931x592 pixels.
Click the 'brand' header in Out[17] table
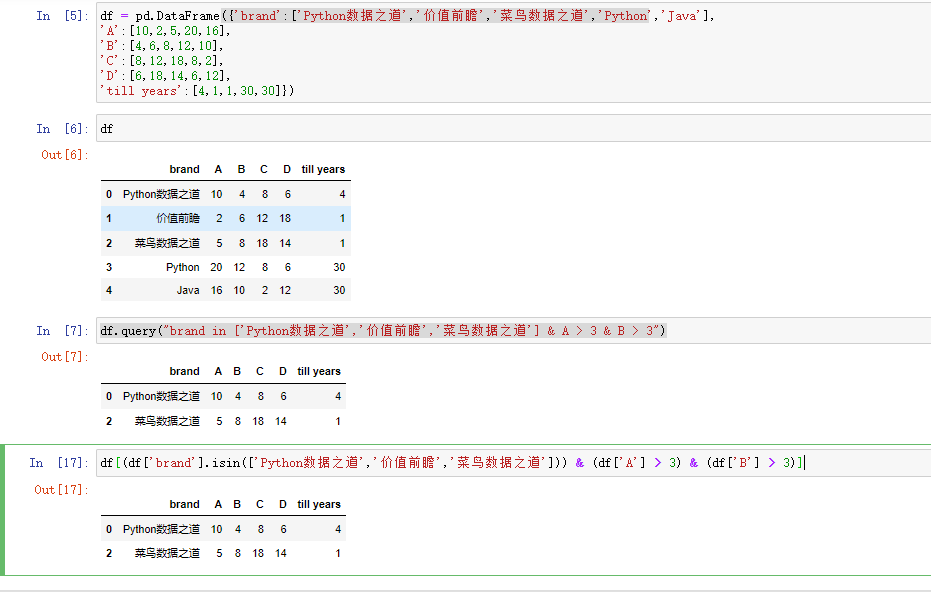pos(184,504)
